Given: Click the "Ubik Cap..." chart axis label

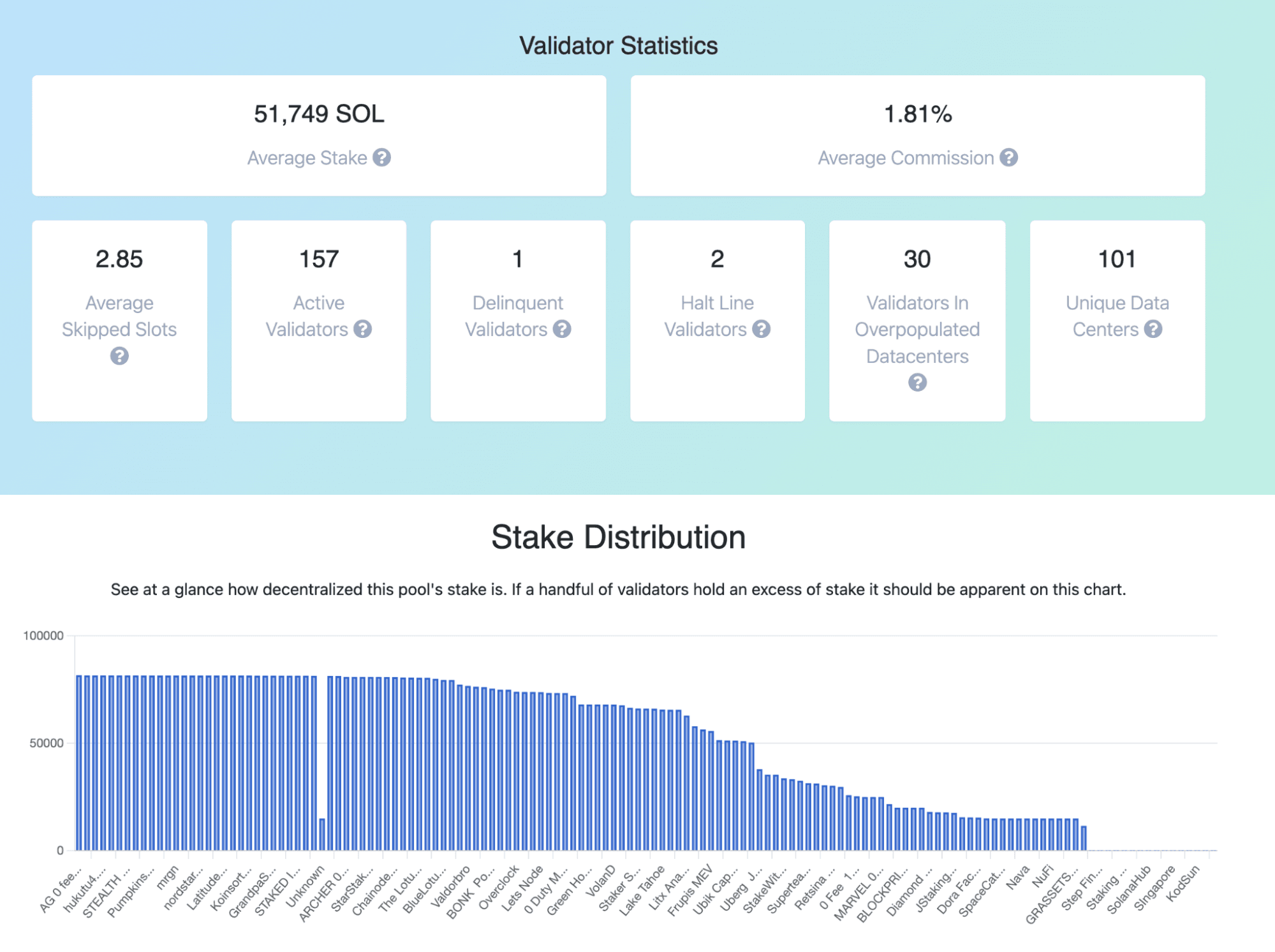Looking at the screenshot, I should pos(716,890).
